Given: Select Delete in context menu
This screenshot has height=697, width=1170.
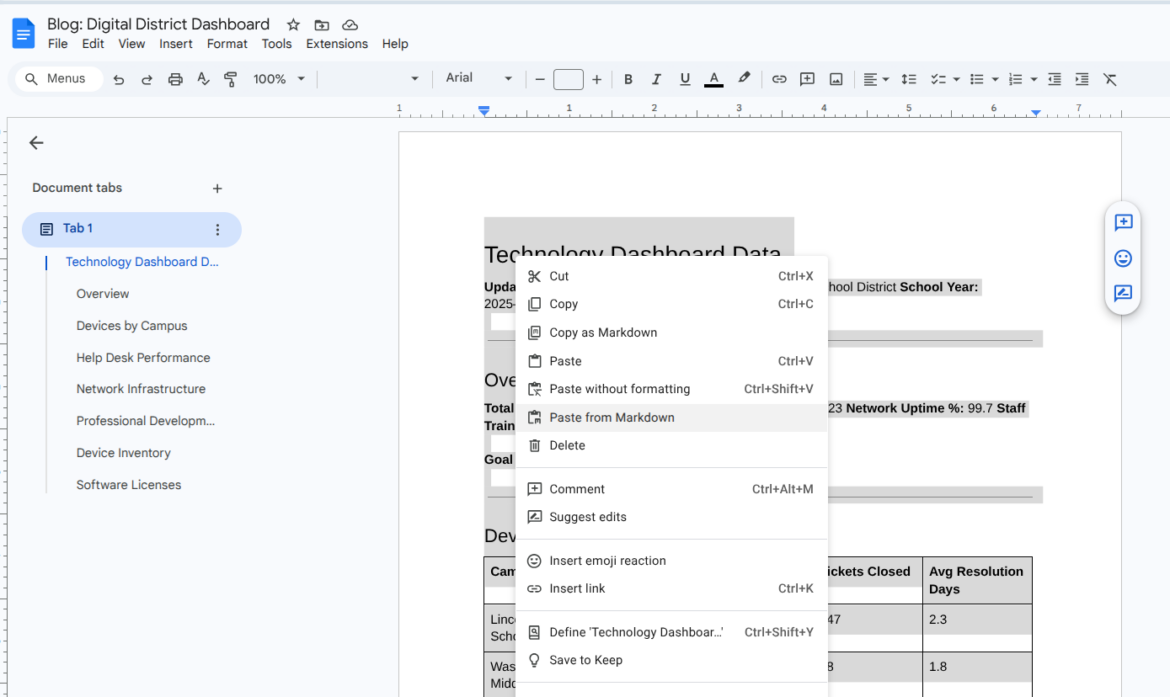Looking at the screenshot, I should point(672,446).
